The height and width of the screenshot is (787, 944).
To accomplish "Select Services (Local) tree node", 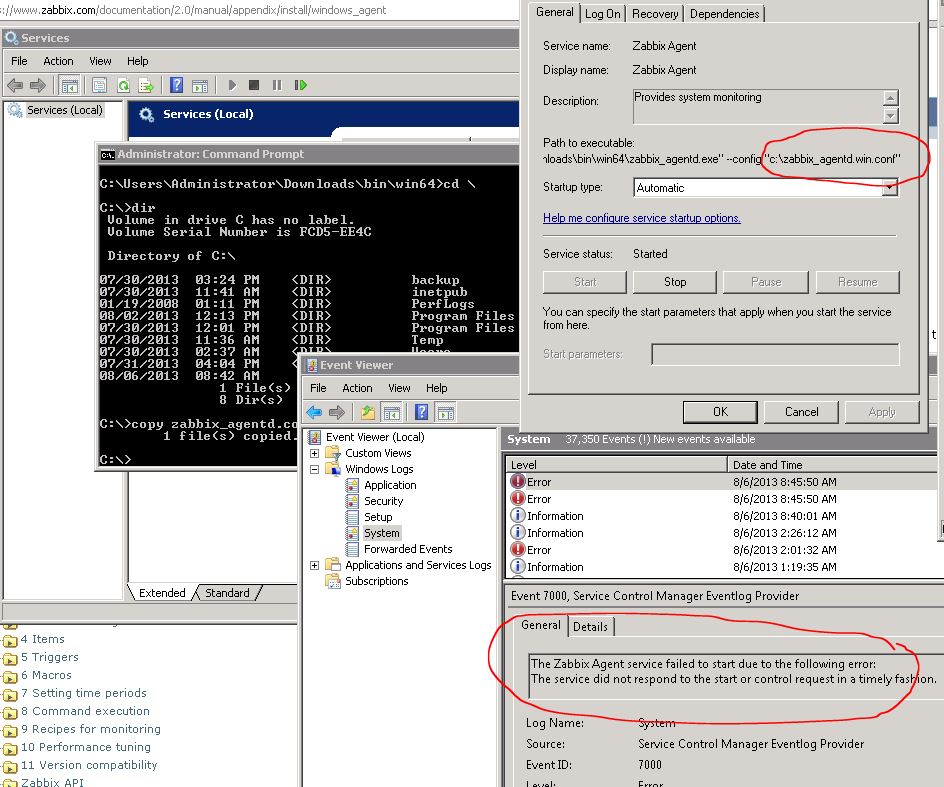I will point(64,110).
